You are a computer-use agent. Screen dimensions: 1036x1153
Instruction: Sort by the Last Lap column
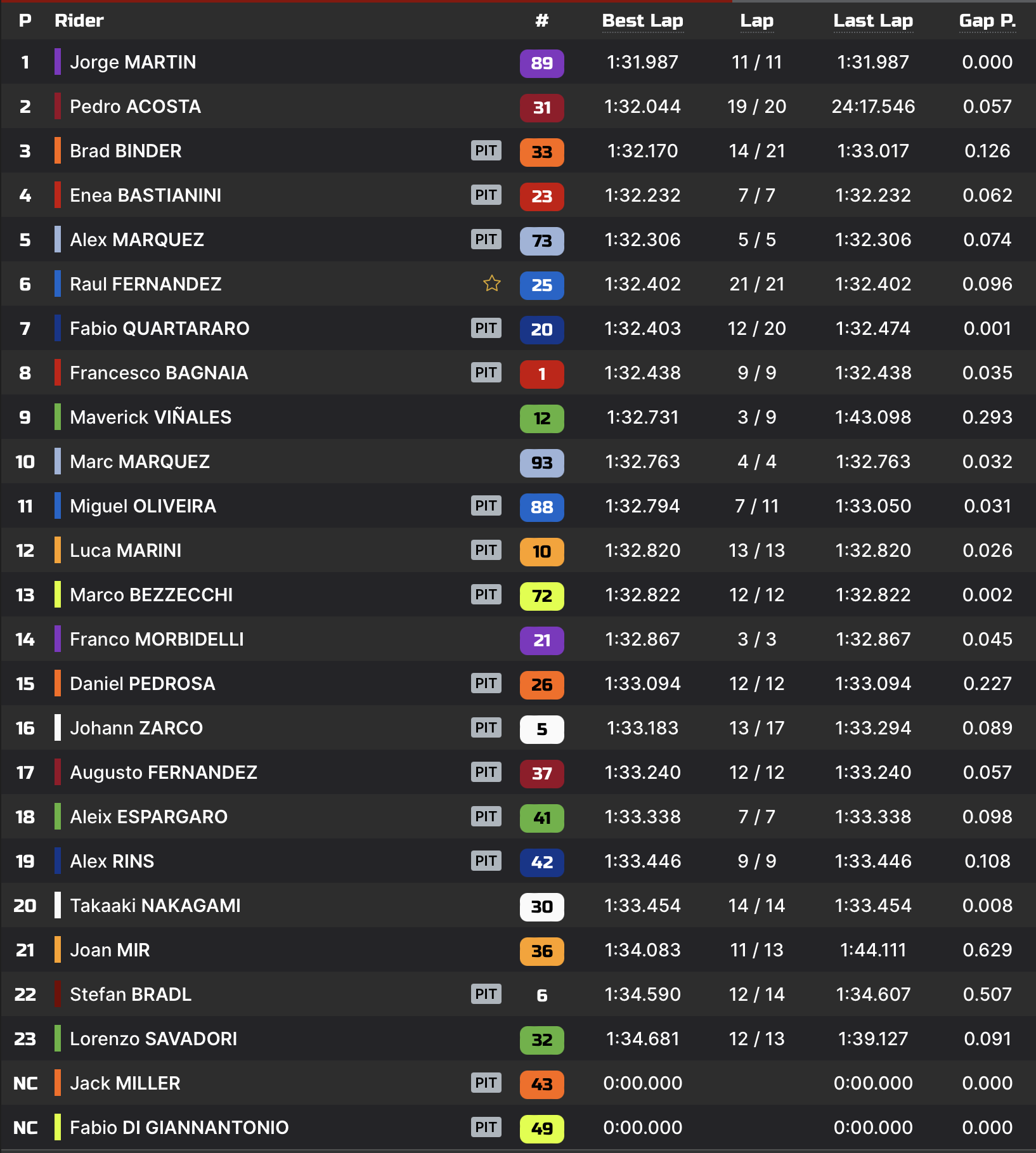(x=873, y=21)
